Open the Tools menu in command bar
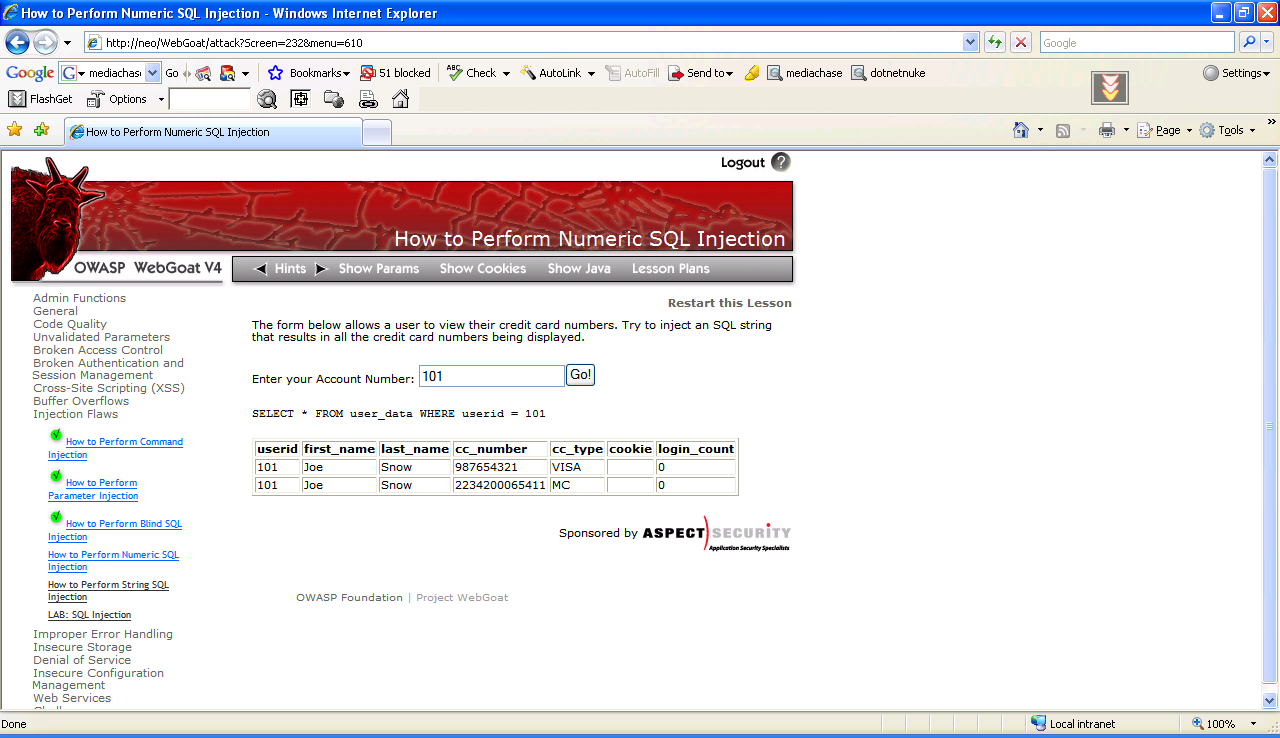Image resolution: width=1280 pixels, height=738 pixels. click(1228, 130)
